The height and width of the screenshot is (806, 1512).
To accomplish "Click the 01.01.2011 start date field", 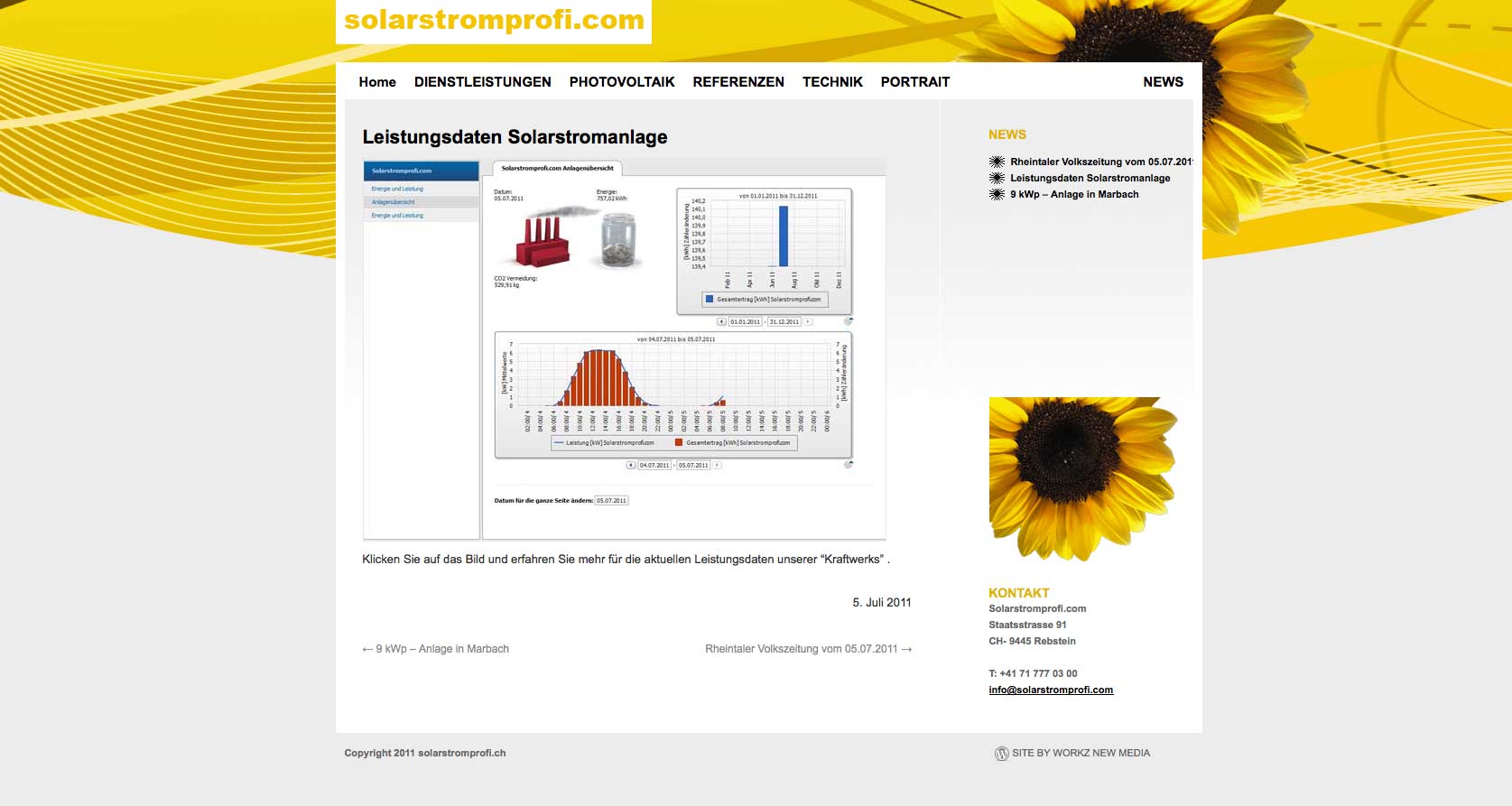I will coord(746,322).
